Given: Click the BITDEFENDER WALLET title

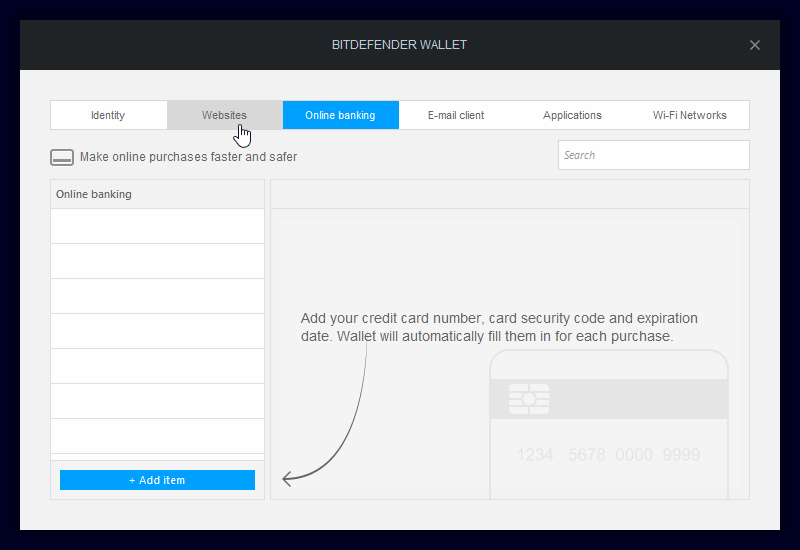Looking at the screenshot, I should [x=399, y=45].
